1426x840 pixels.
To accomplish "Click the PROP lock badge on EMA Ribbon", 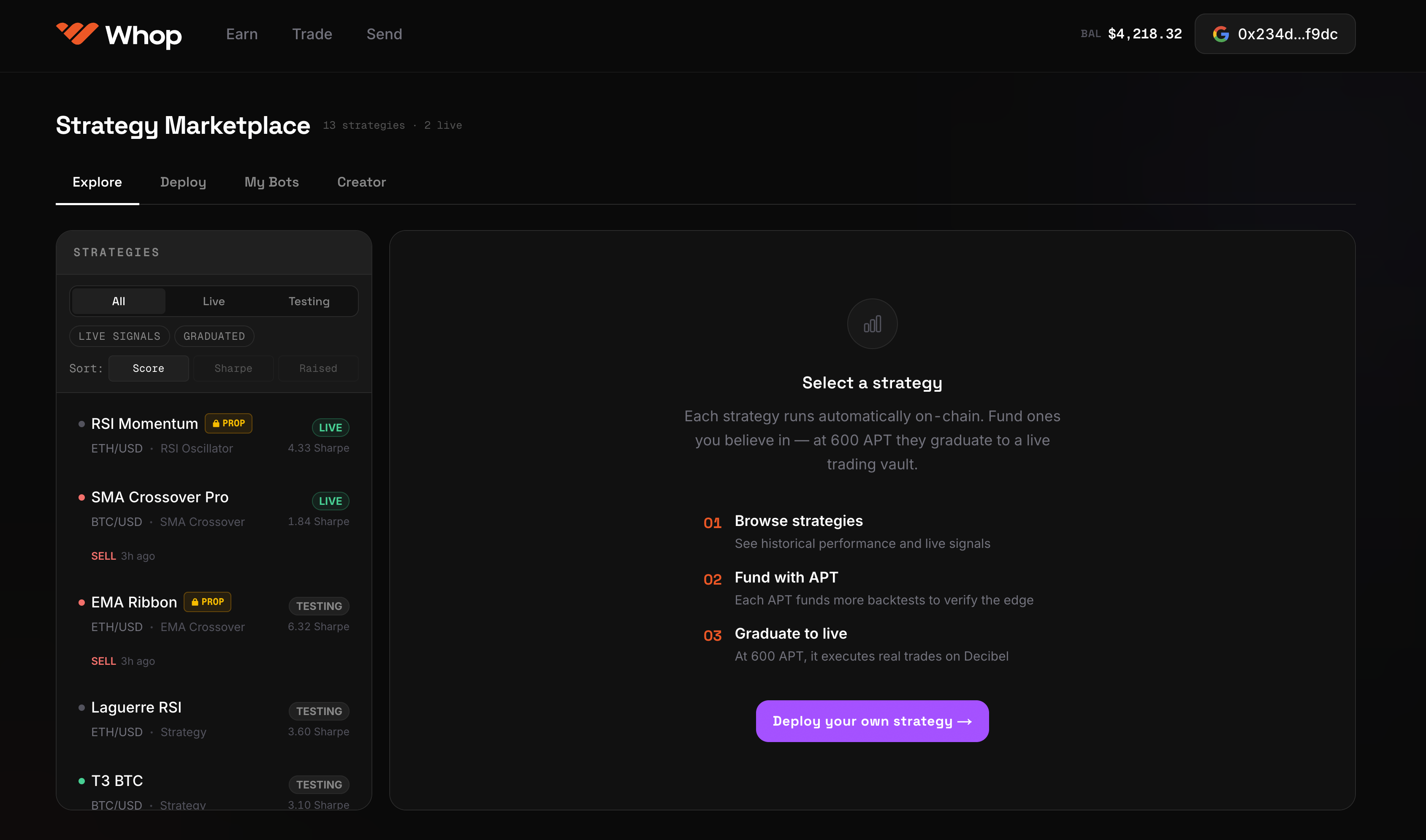I will coord(207,602).
